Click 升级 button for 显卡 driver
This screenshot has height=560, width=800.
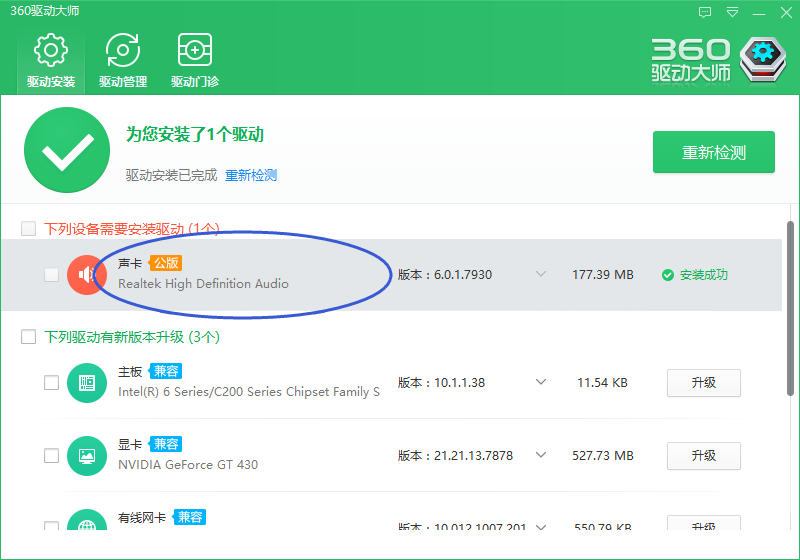coord(704,456)
